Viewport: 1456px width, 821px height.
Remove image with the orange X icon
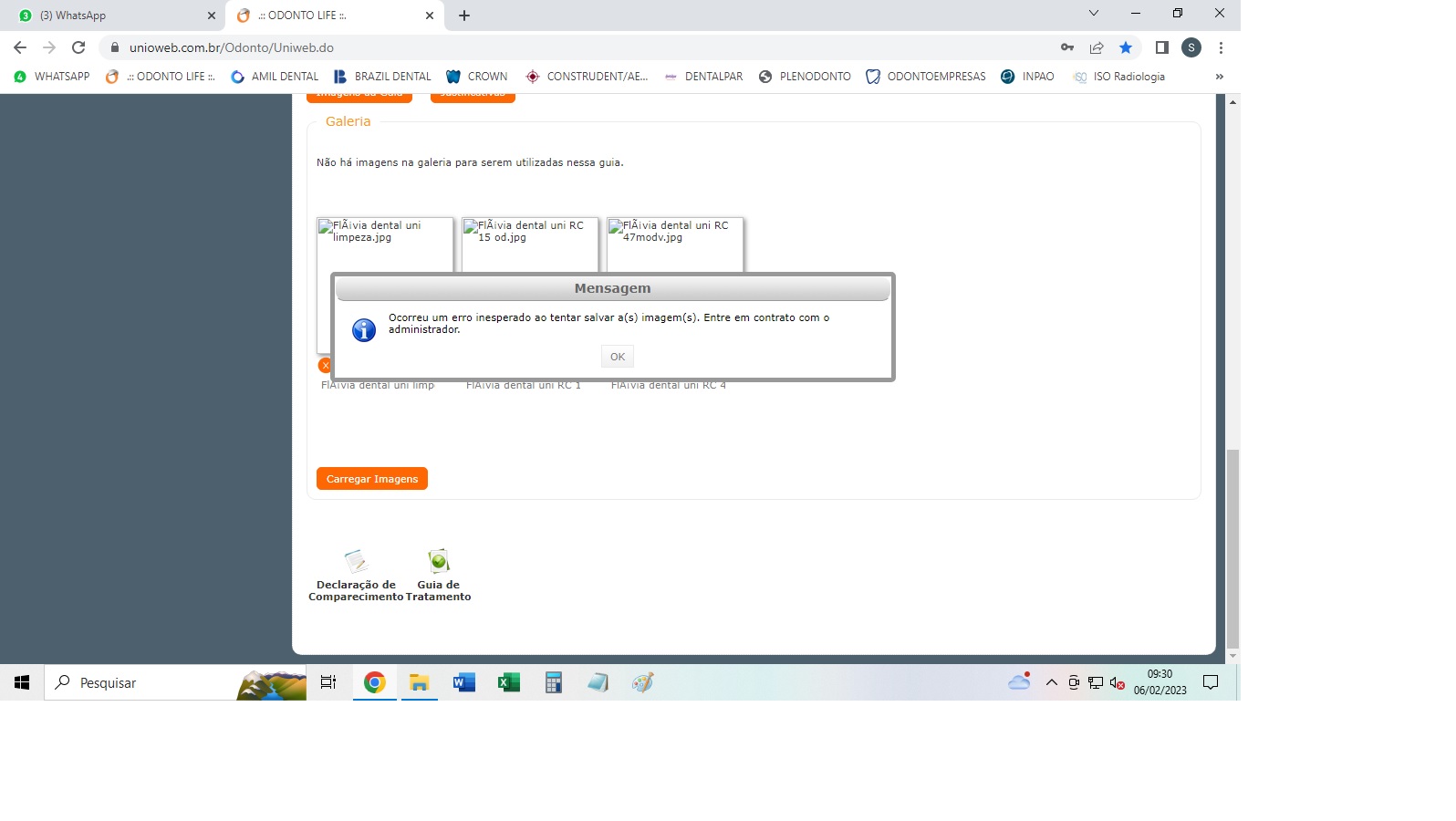(x=324, y=365)
